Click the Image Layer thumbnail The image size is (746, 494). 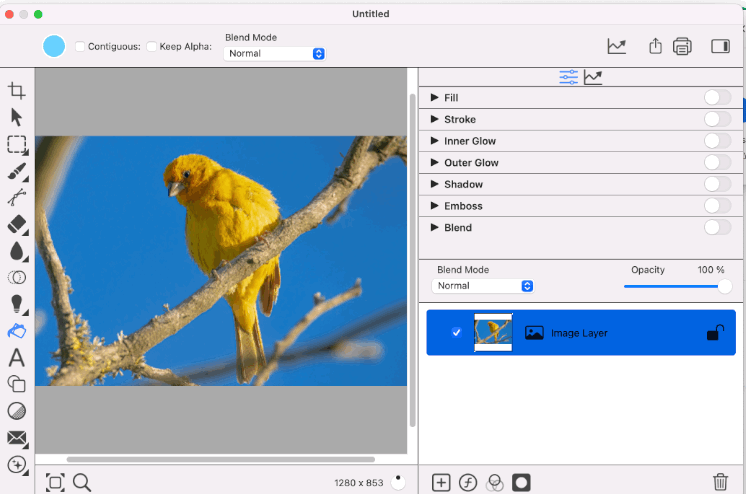pyautogui.click(x=493, y=332)
